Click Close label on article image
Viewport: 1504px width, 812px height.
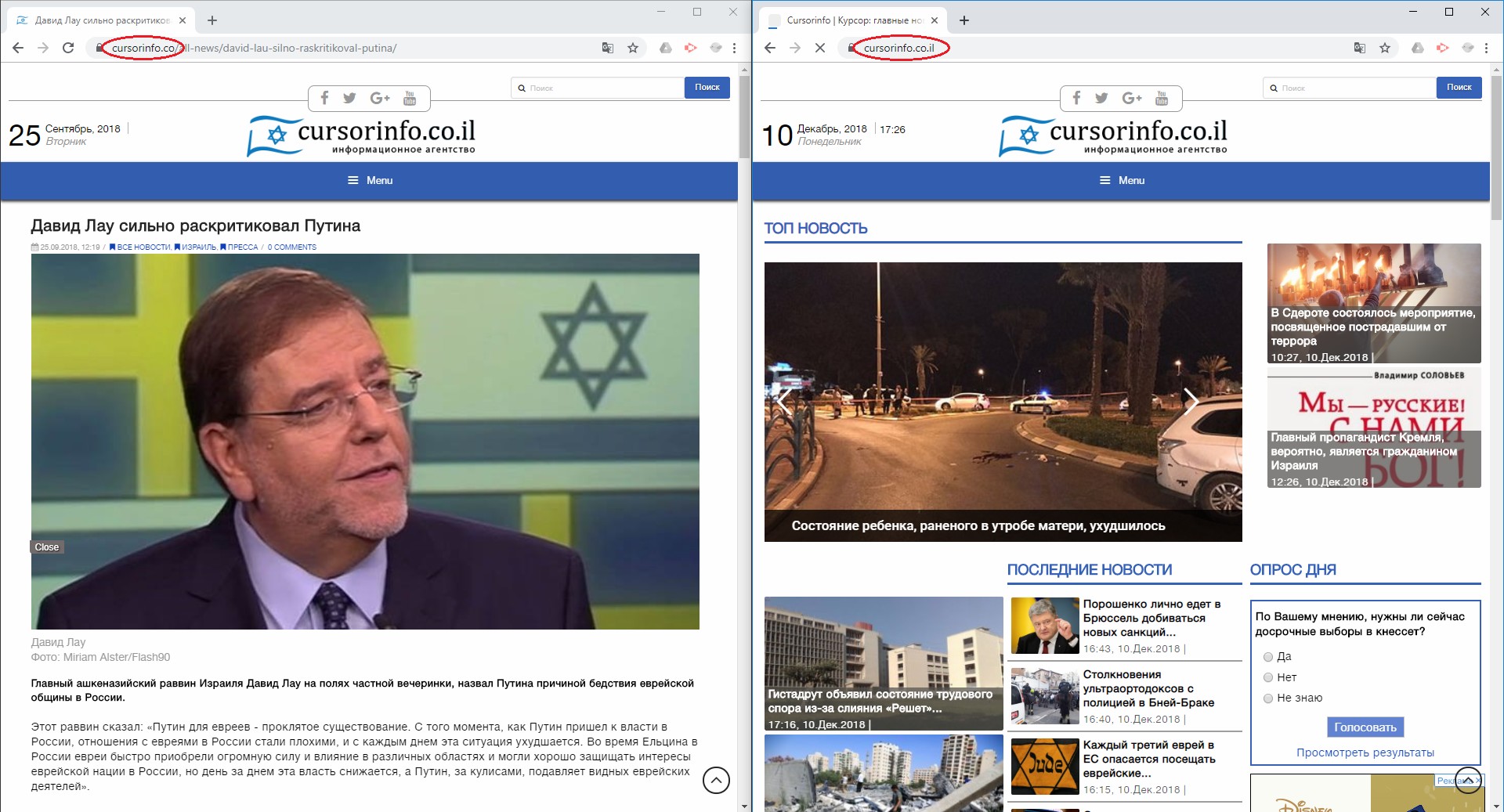47,547
